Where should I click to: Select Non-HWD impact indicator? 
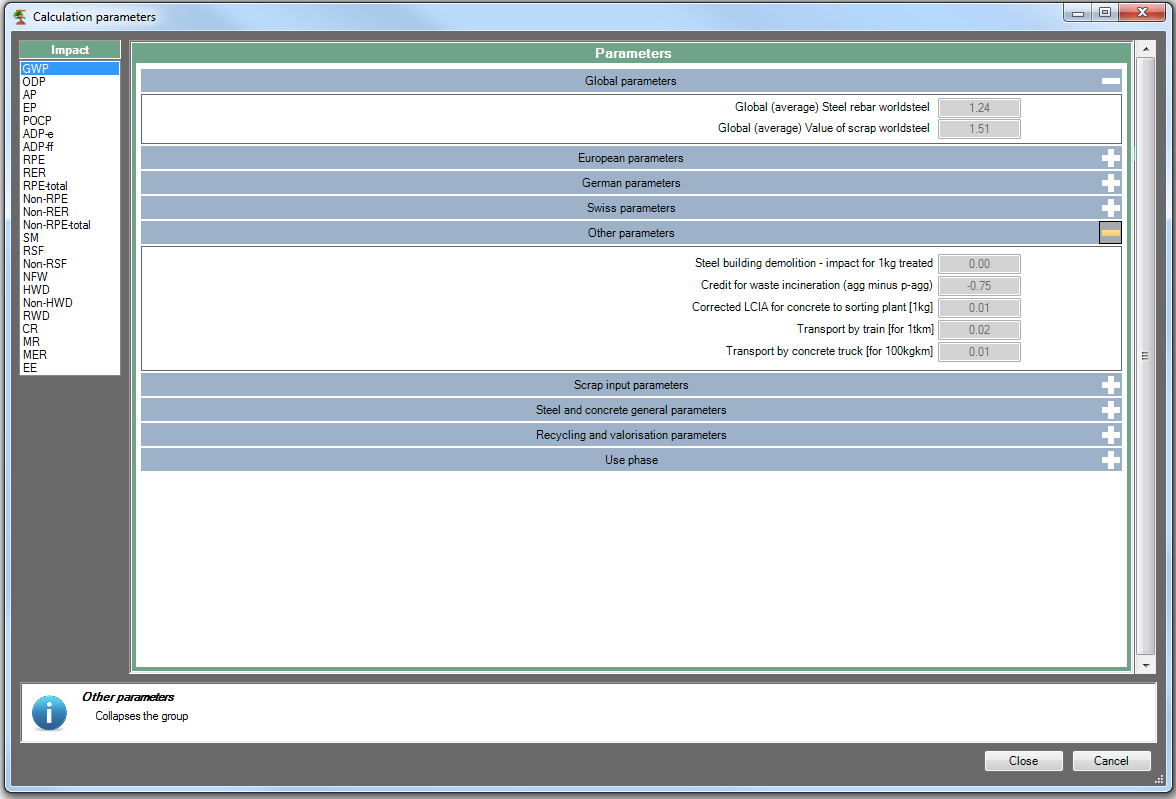pyautogui.click(x=70, y=302)
